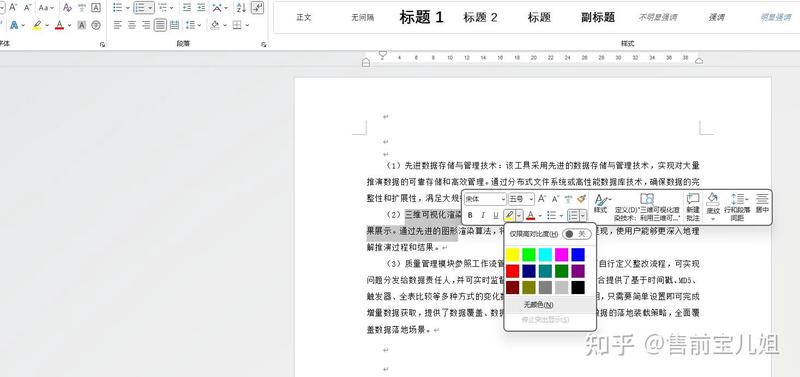Click the Distributed alignment icon in ribbon
Viewport: 800px width, 377px height.
(x=174, y=25)
